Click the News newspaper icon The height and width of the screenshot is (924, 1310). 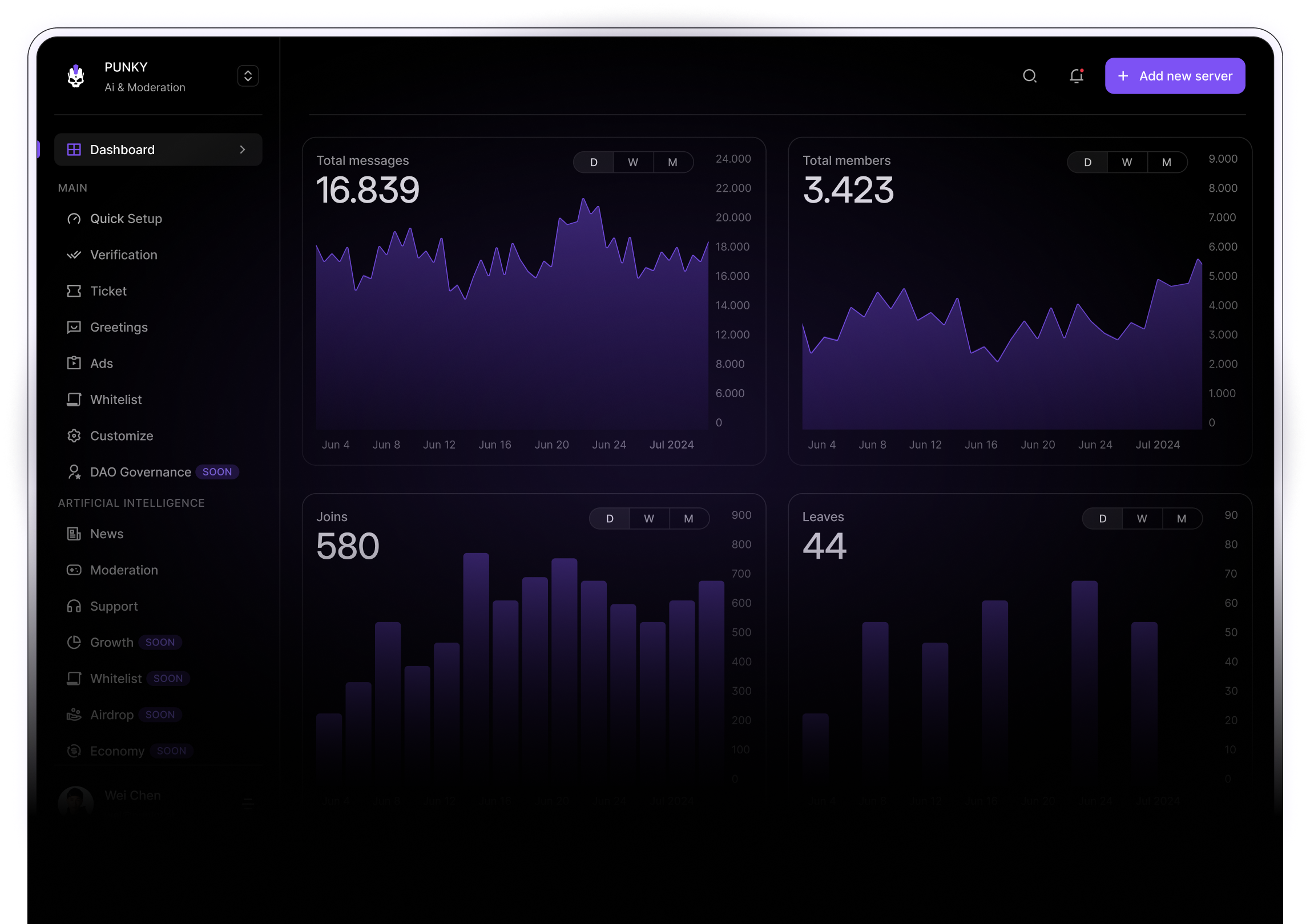click(x=74, y=534)
